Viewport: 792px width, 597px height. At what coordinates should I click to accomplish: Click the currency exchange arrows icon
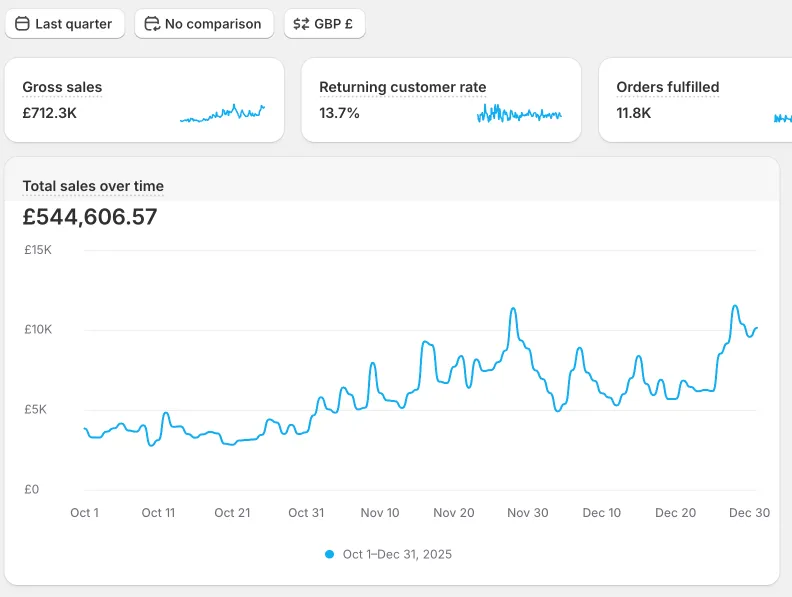[301, 24]
